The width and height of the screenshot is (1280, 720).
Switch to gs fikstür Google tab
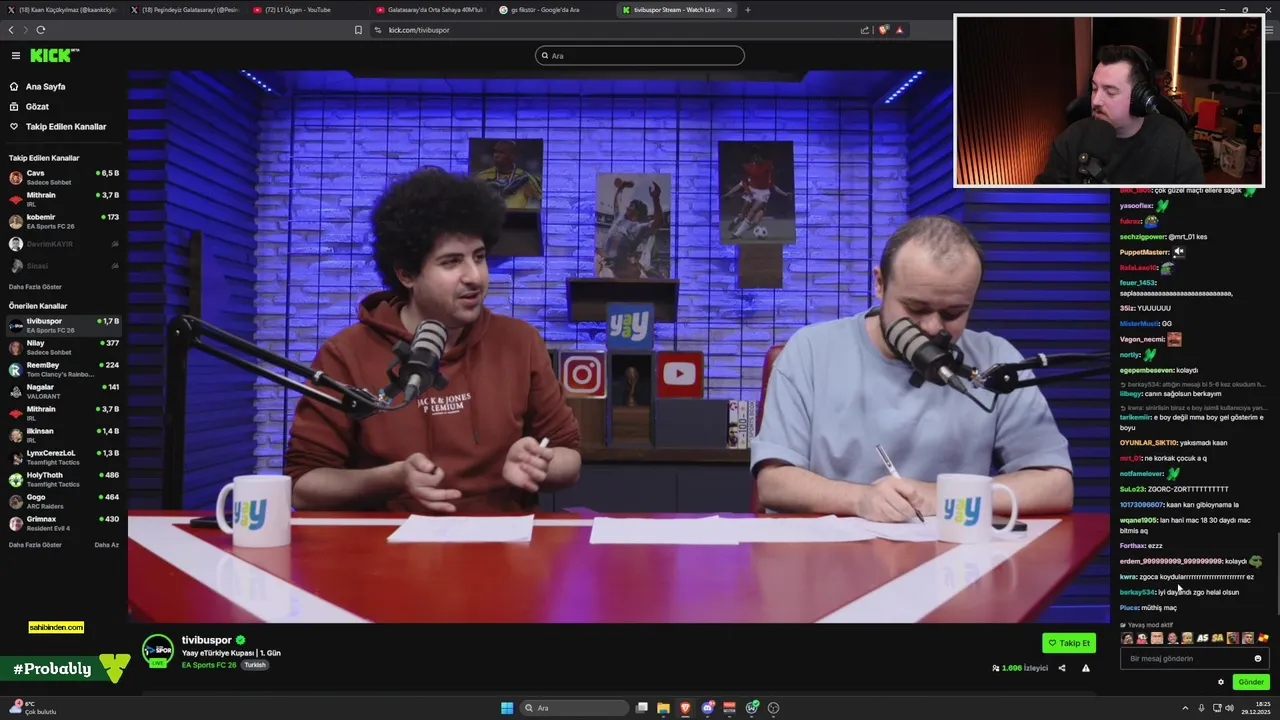(550, 10)
